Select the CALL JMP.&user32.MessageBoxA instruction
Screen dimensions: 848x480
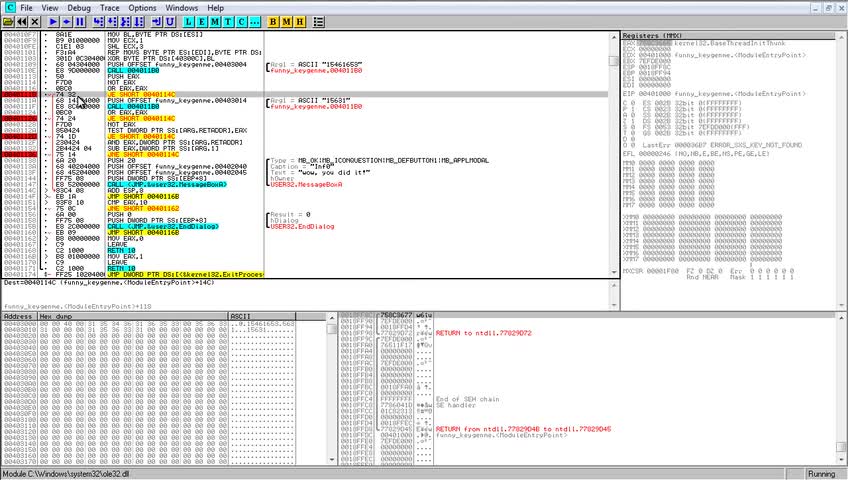pos(167,184)
